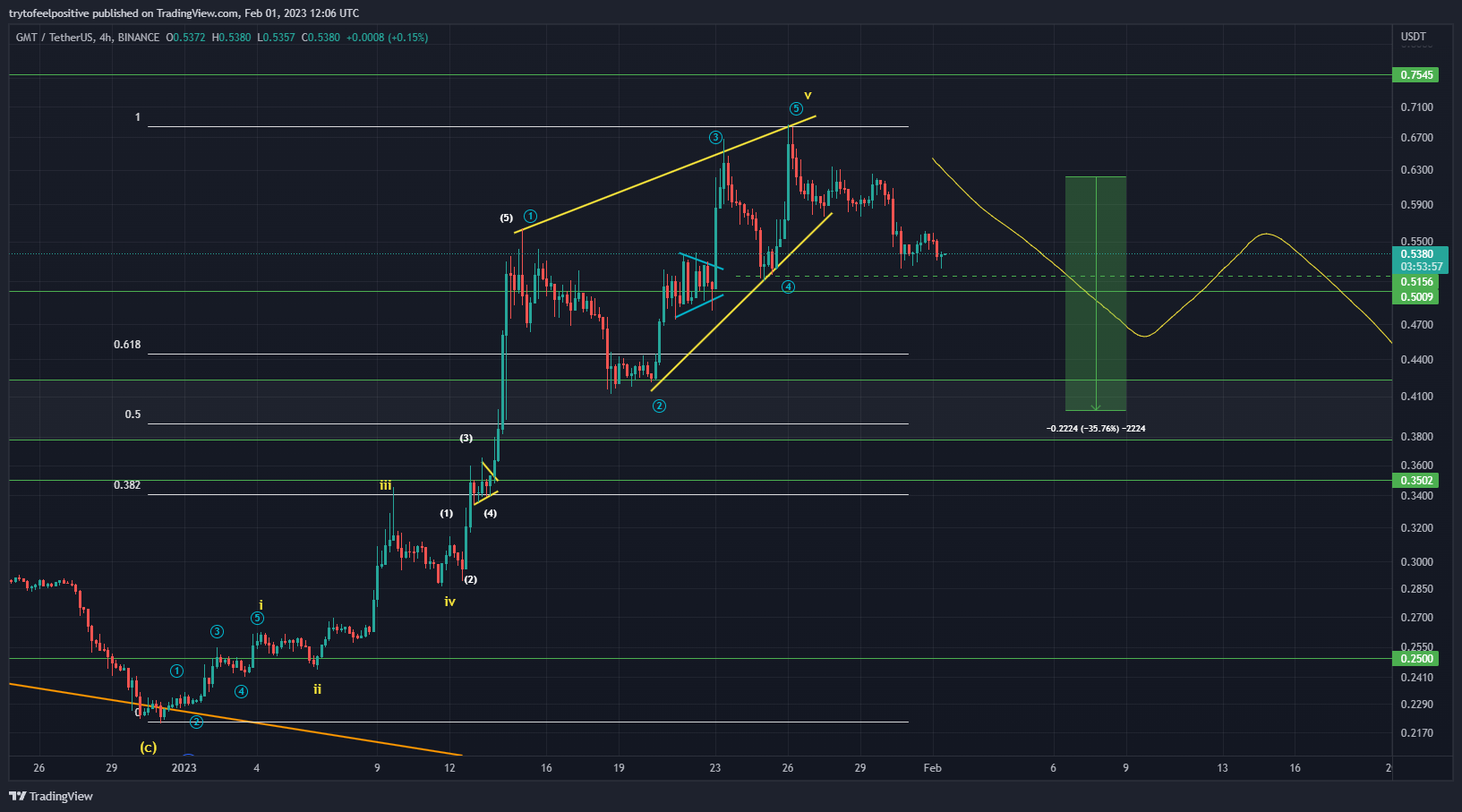The width and height of the screenshot is (1462, 812).
Task: Click the publisher header text trytofeelpositive
Action: (49, 13)
